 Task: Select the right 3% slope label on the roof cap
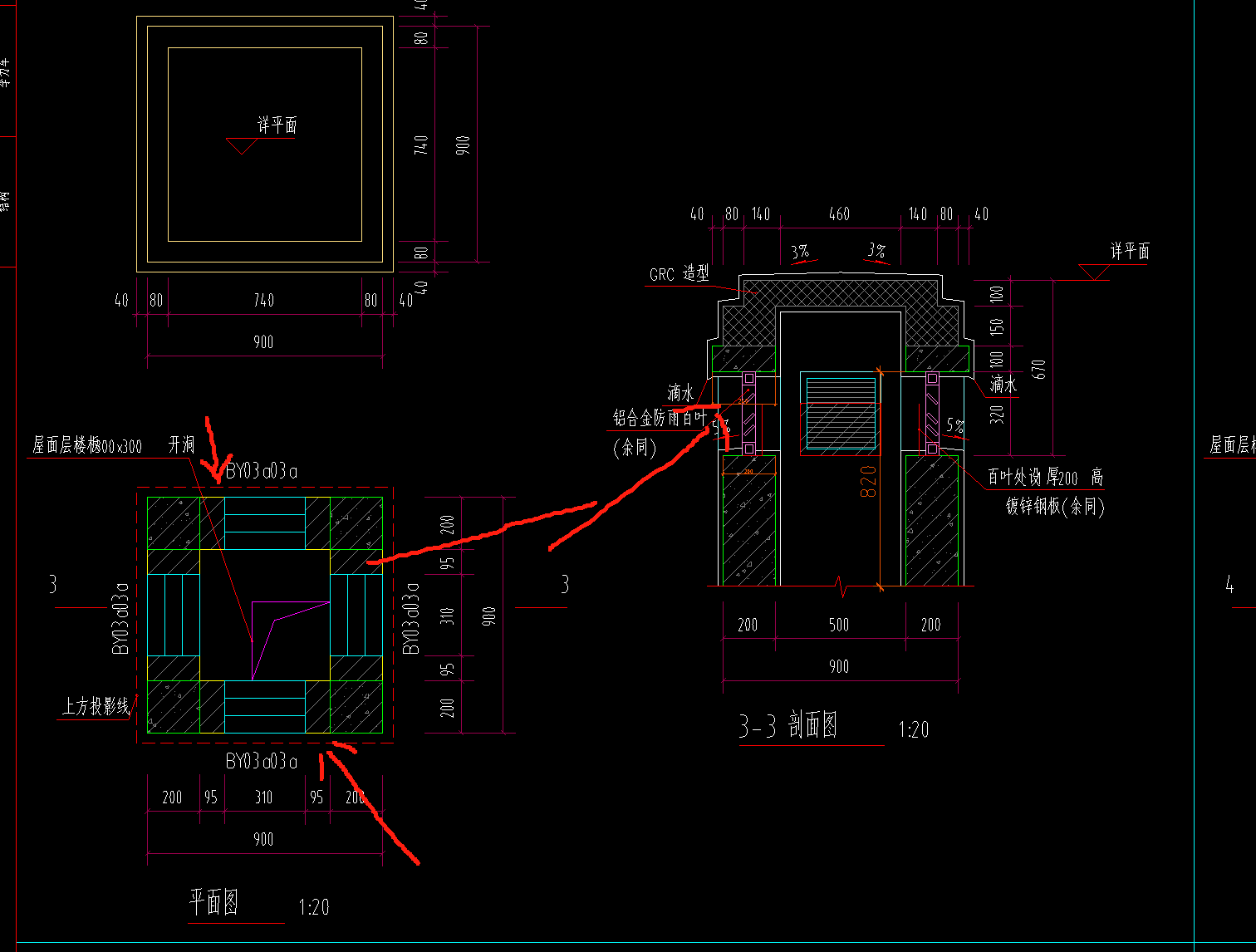click(x=877, y=250)
